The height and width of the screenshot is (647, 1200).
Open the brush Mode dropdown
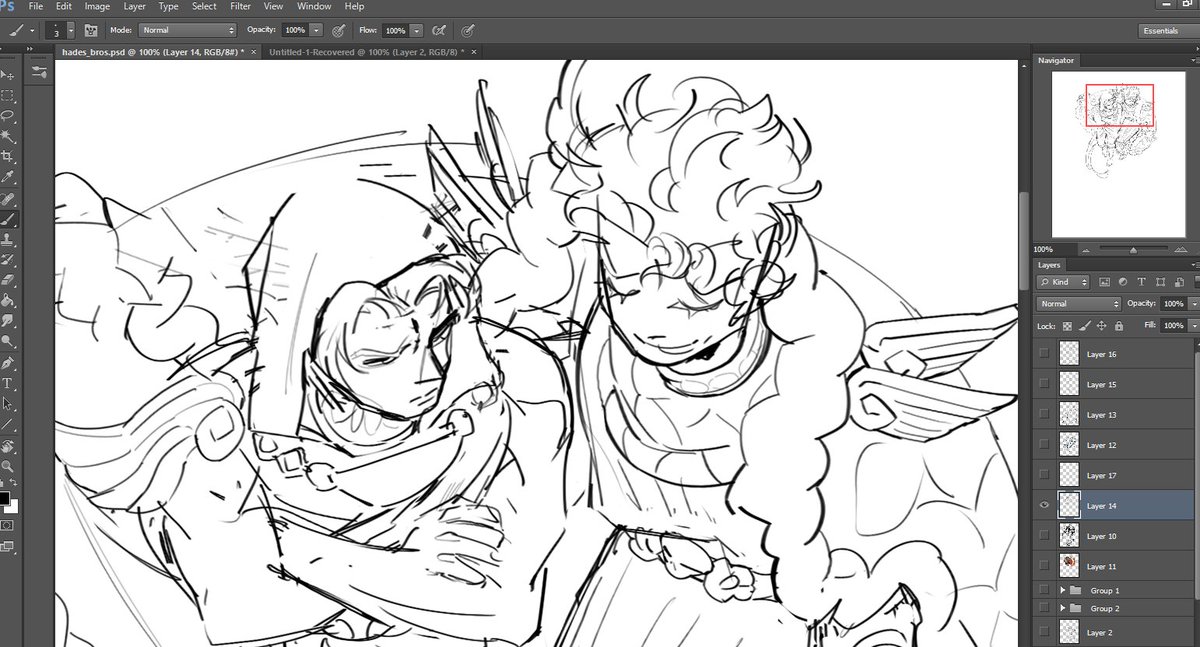click(188, 31)
